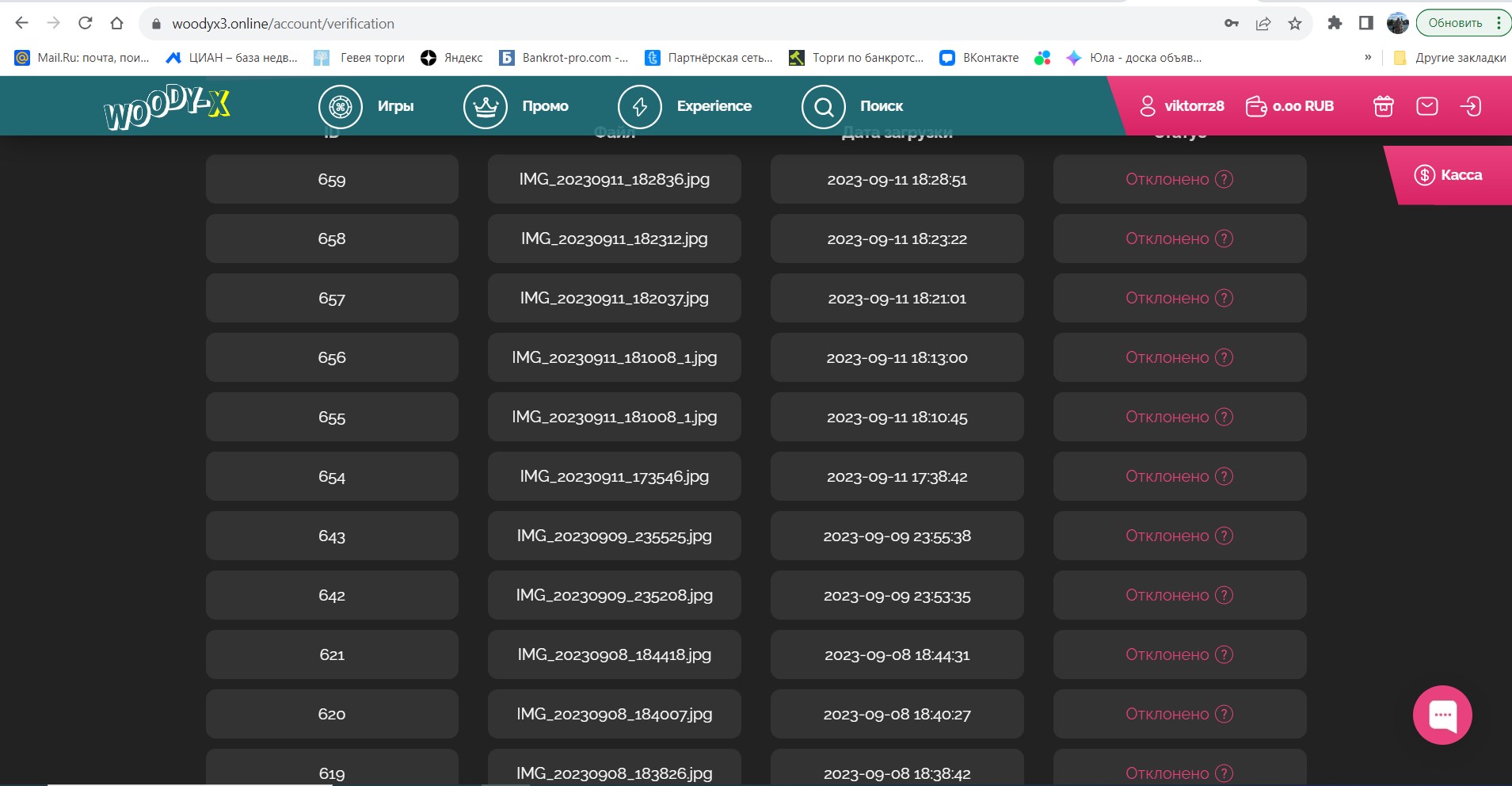Open the Касса cashier button
This screenshot has width=1512, height=786.
[x=1449, y=175]
